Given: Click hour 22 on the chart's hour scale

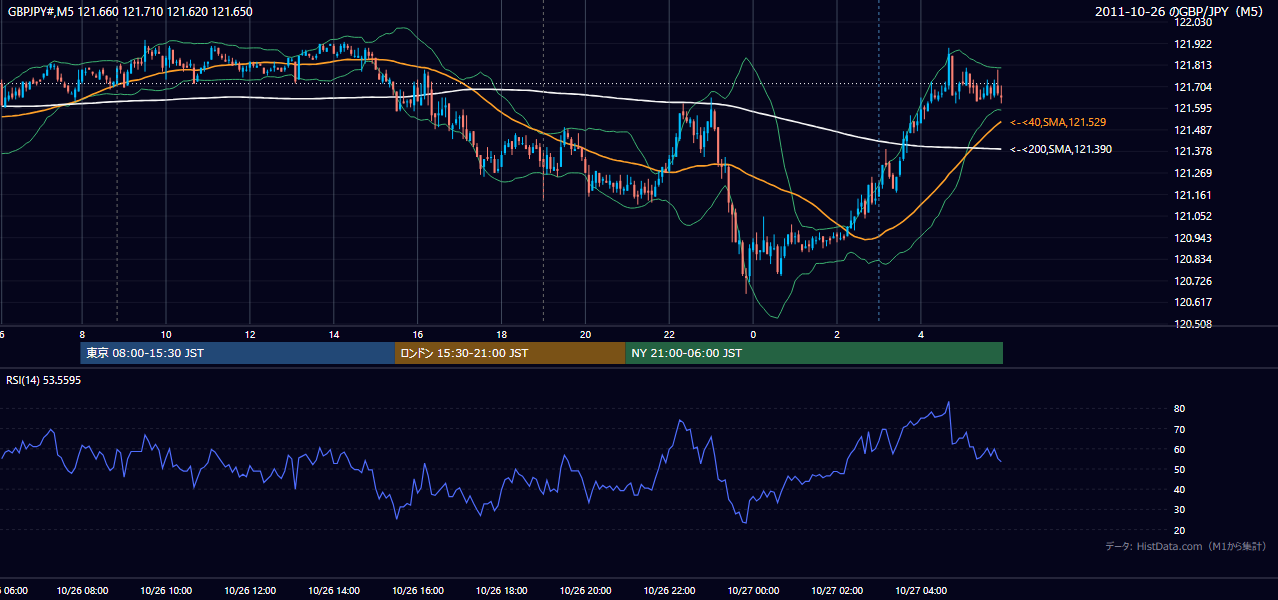Looking at the screenshot, I should tap(669, 334).
